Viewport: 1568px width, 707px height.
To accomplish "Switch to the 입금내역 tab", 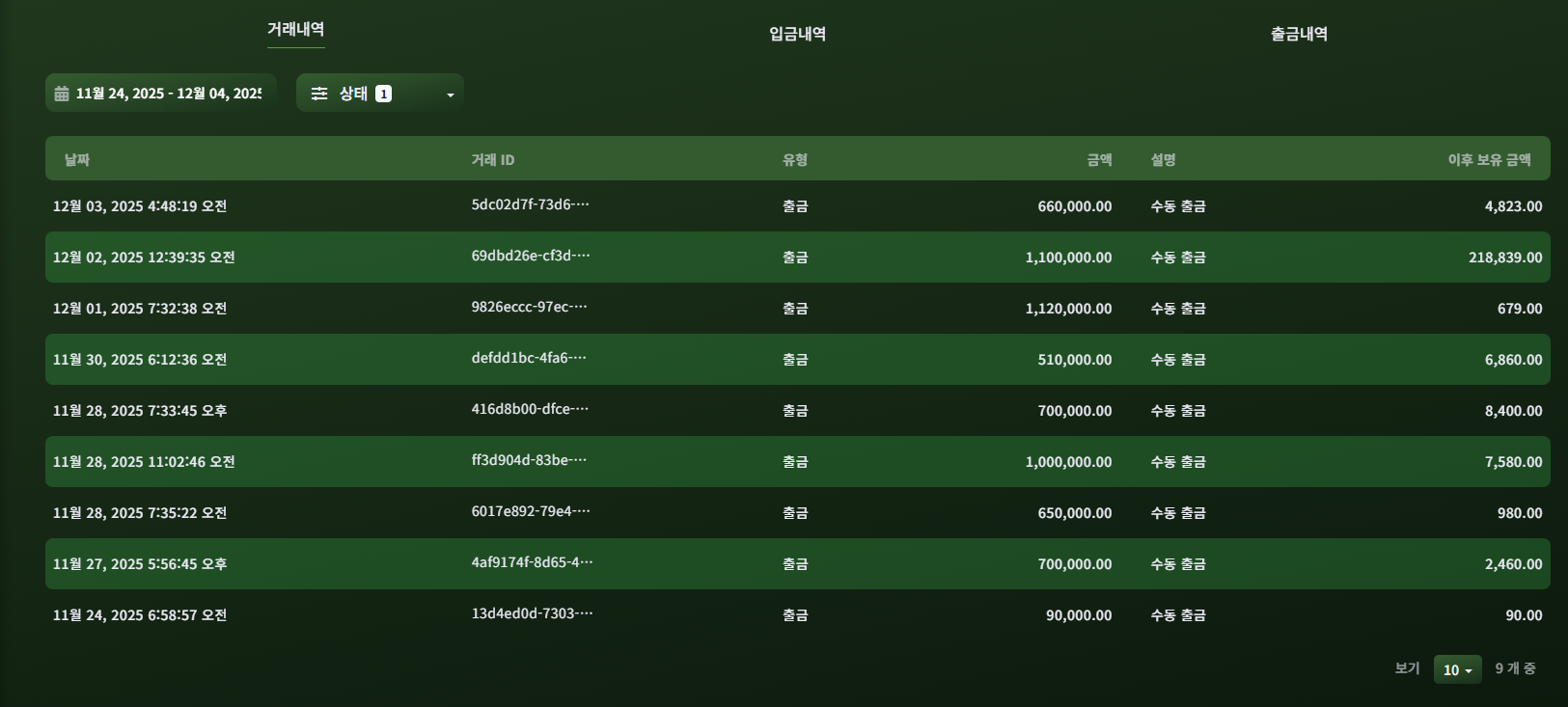I will pyautogui.click(x=797, y=34).
